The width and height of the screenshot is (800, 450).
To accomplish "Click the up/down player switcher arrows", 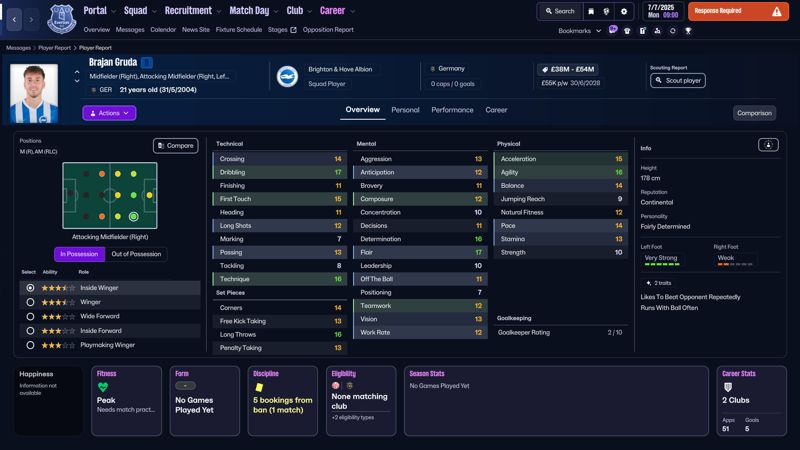I will point(77,77).
